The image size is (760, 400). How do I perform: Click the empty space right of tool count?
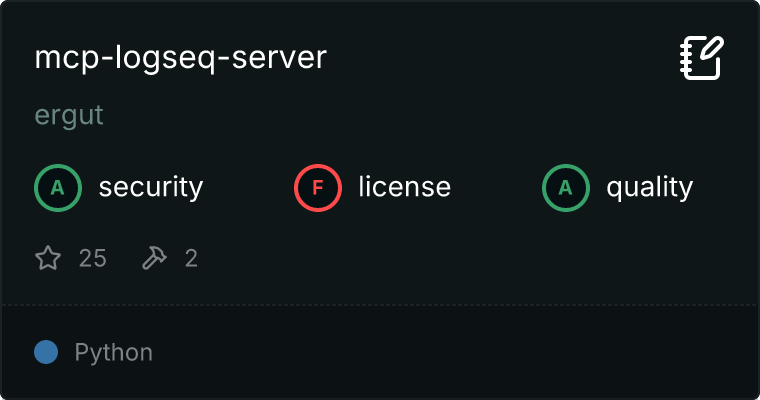coord(450,259)
